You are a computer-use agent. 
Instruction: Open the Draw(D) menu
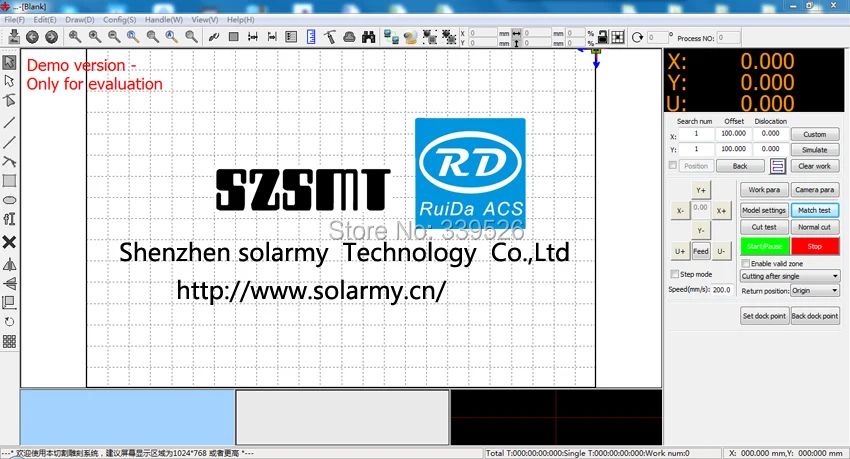pos(80,20)
